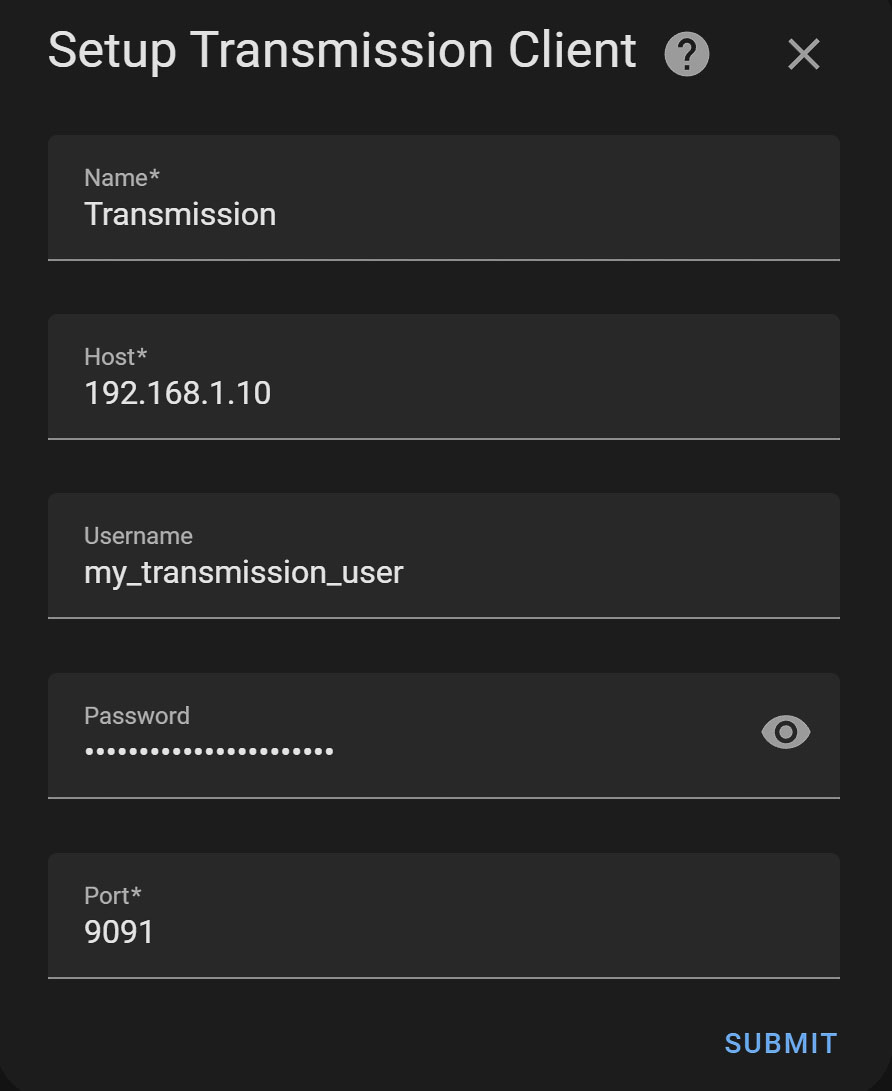Place cursor in the masked password dots
This screenshot has width=892, height=1091.
pyautogui.click(x=209, y=751)
